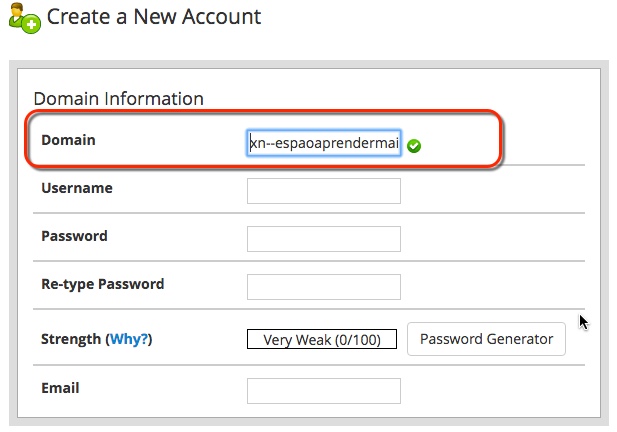The width and height of the screenshot is (617, 432).
Task: Click the Domain Information section title
Action: (118, 99)
